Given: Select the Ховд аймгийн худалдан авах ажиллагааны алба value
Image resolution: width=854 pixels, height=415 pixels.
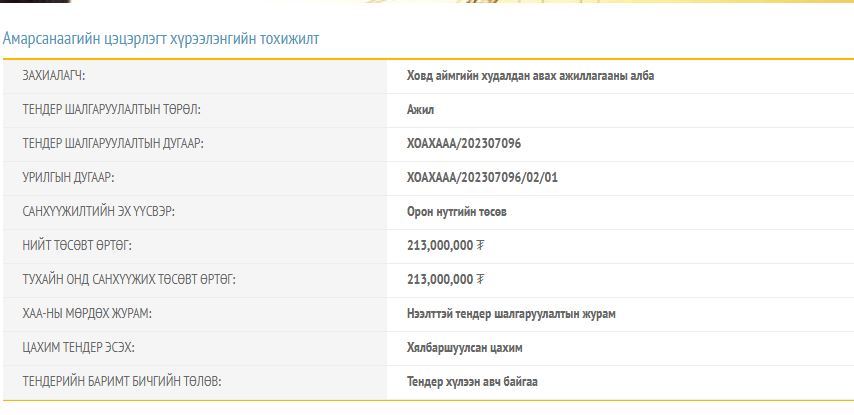Looking at the screenshot, I should [530, 76].
